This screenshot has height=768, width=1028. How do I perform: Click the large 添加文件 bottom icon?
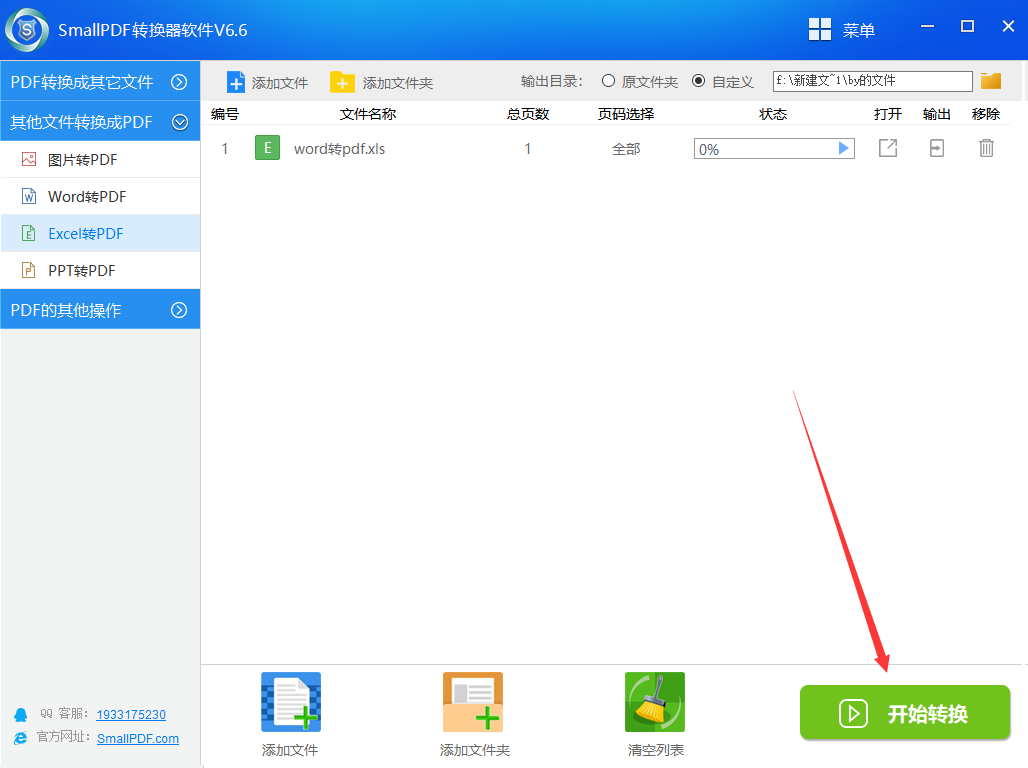[x=290, y=702]
